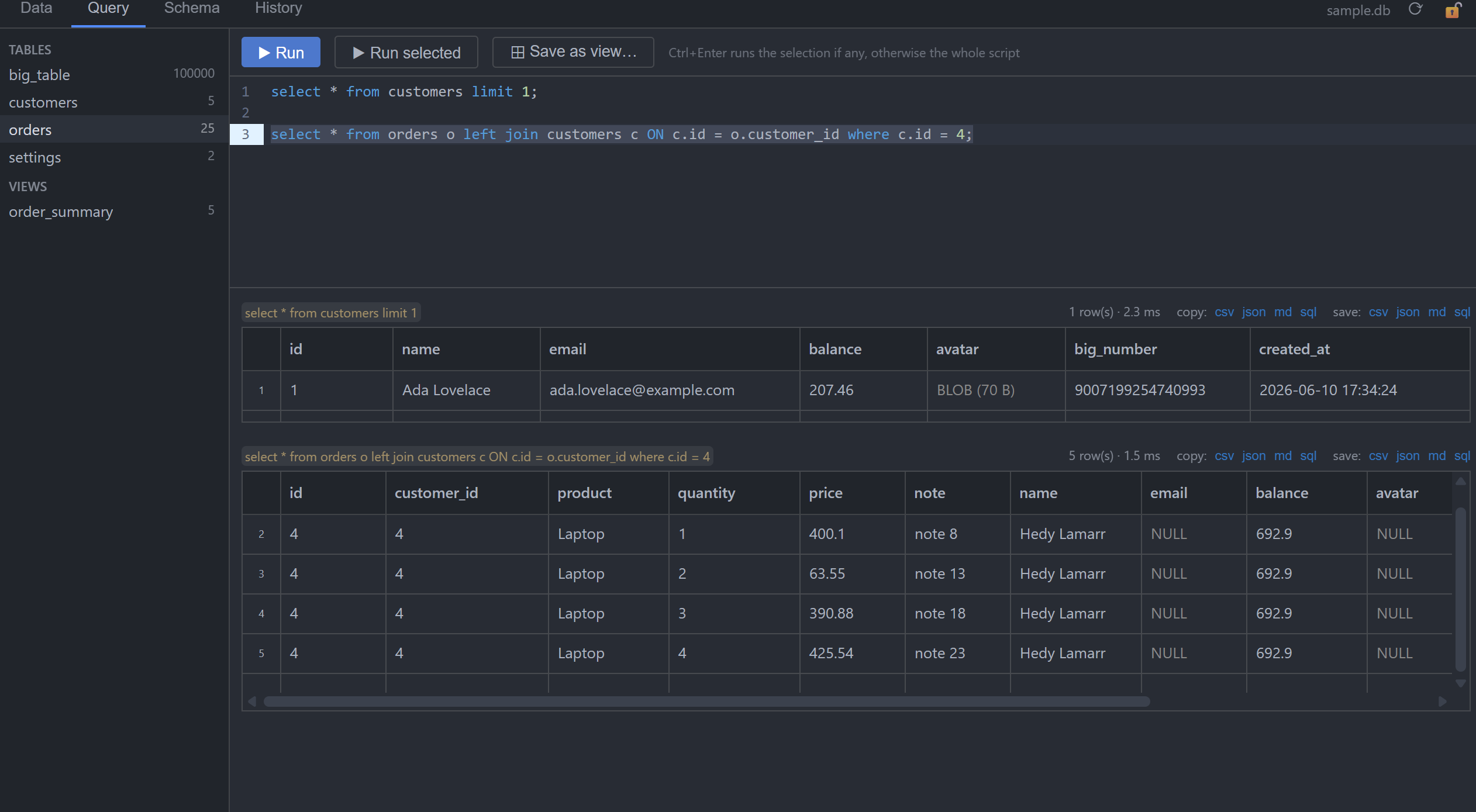The image size is (1476, 812).
Task: Save second result as csv
Action: click(1378, 456)
